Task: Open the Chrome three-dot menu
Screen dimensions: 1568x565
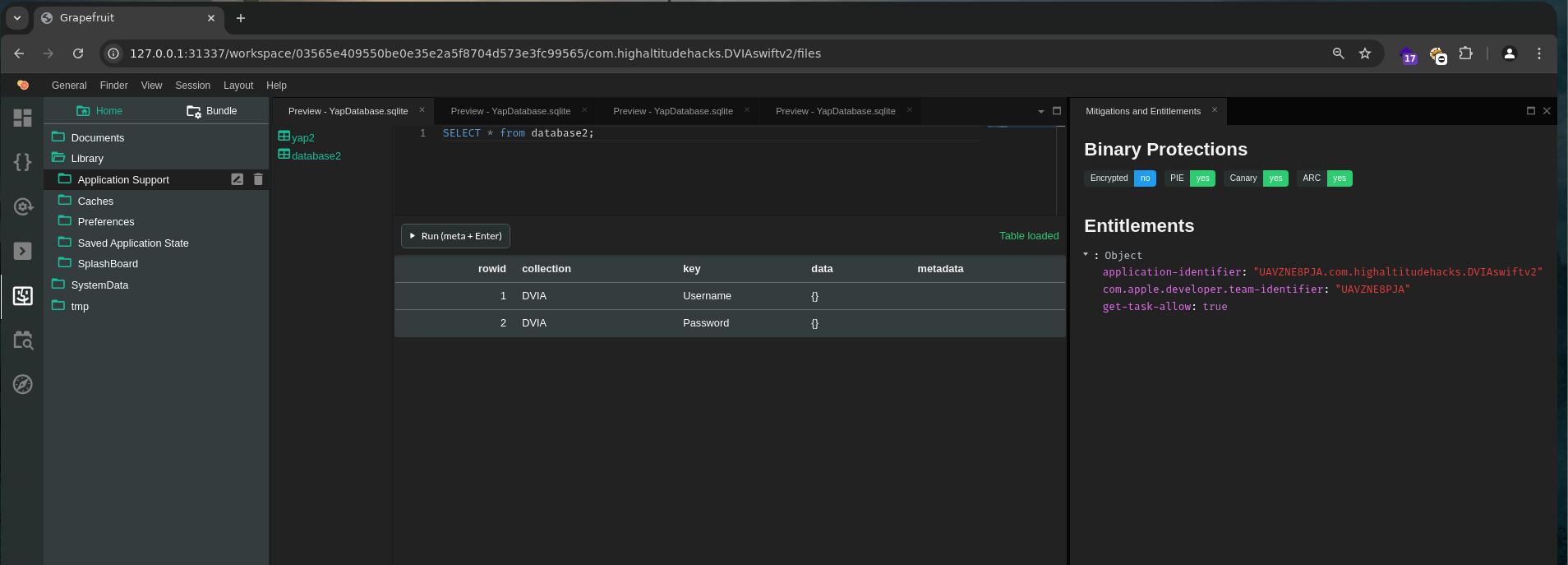Action: pos(1539,53)
